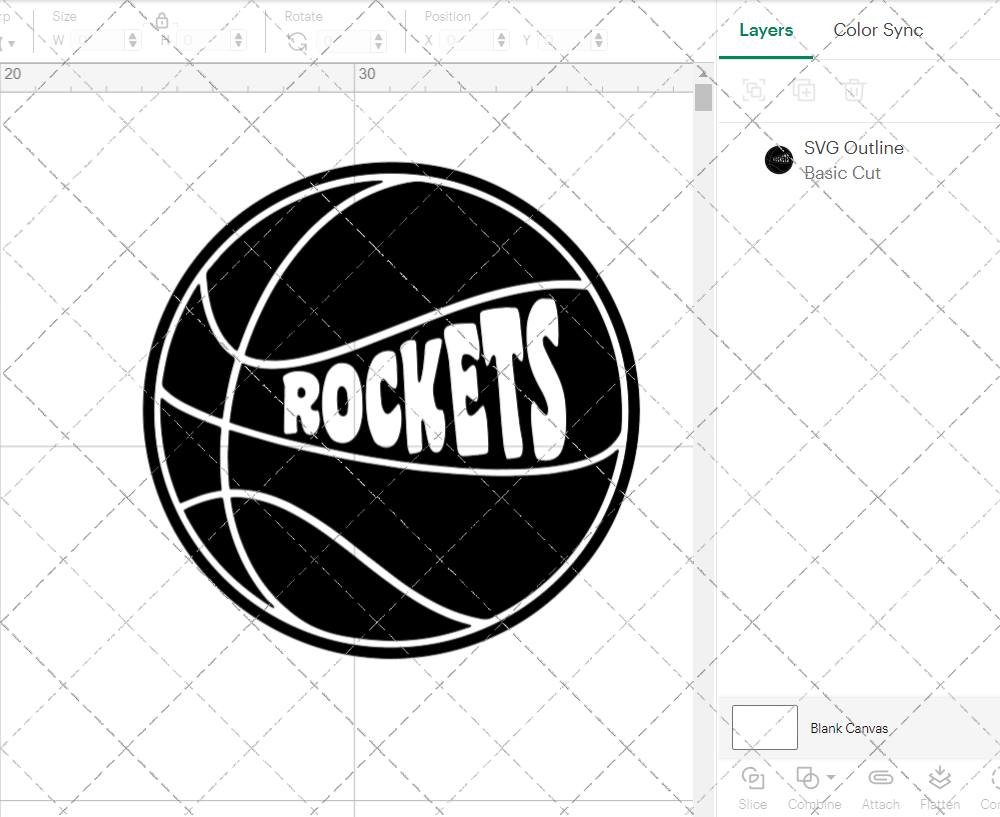Click the Duplicate layer icon
Screen dimensions: 1000x817
click(804, 91)
